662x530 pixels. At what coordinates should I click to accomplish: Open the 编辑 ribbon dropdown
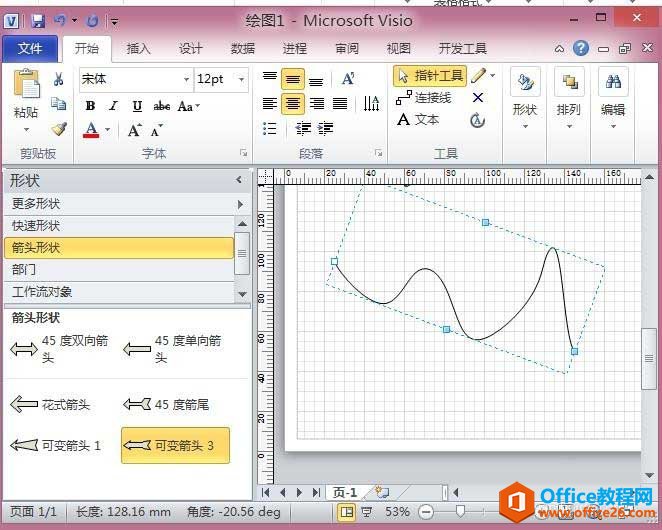tap(613, 99)
